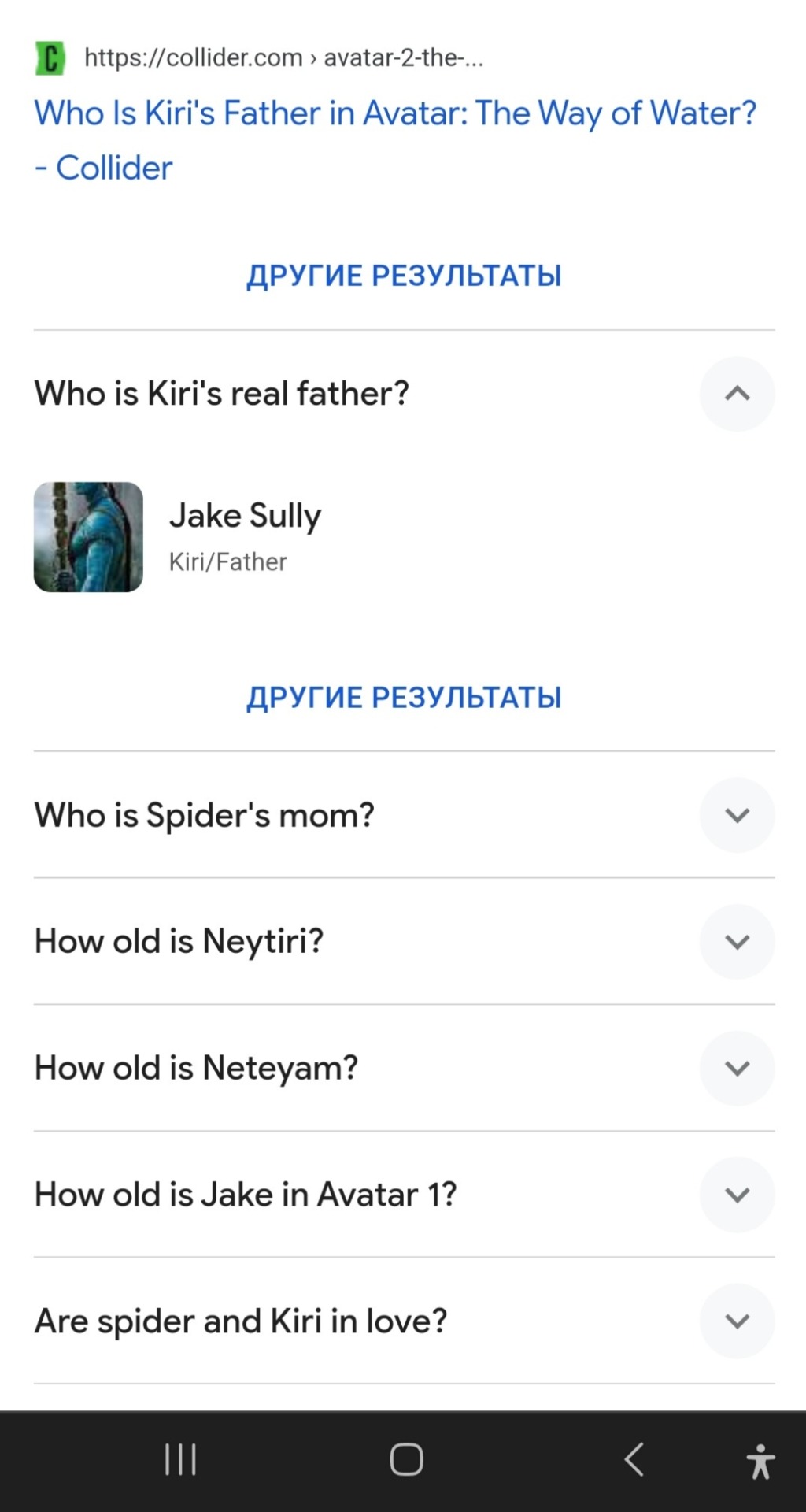
Task: Collapse the Kiri's real father answer
Action: [x=737, y=394]
